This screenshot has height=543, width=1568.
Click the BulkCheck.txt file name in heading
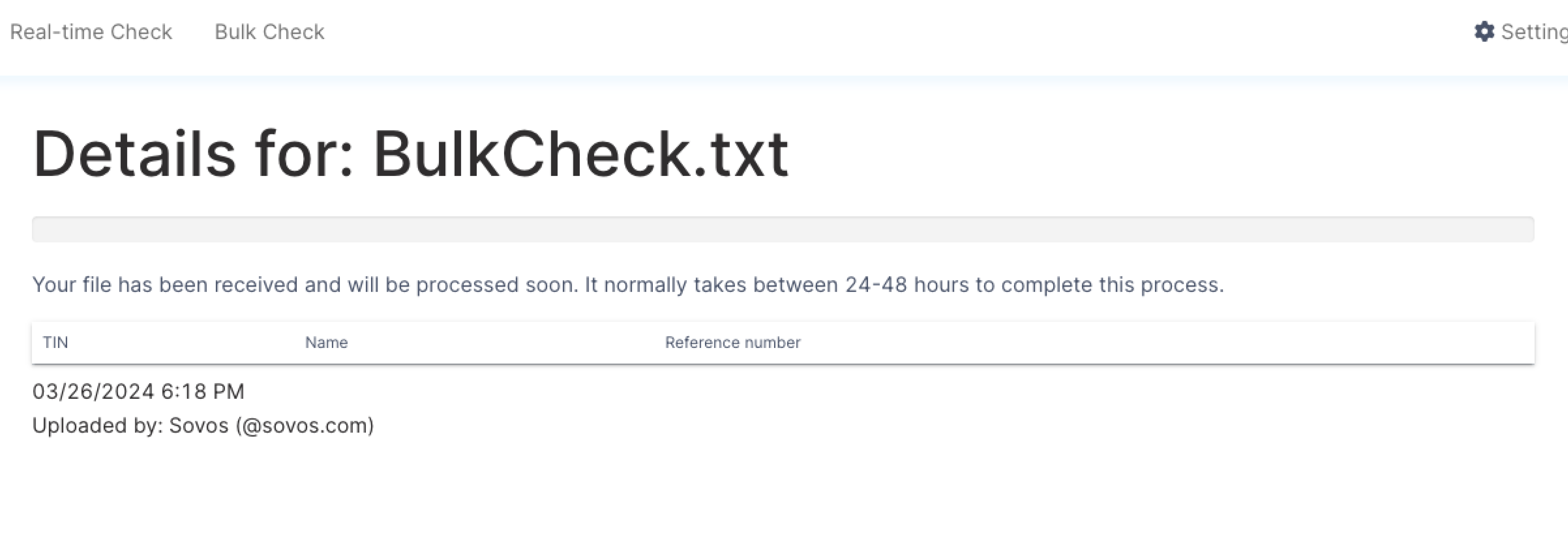pyautogui.click(x=581, y=154)
